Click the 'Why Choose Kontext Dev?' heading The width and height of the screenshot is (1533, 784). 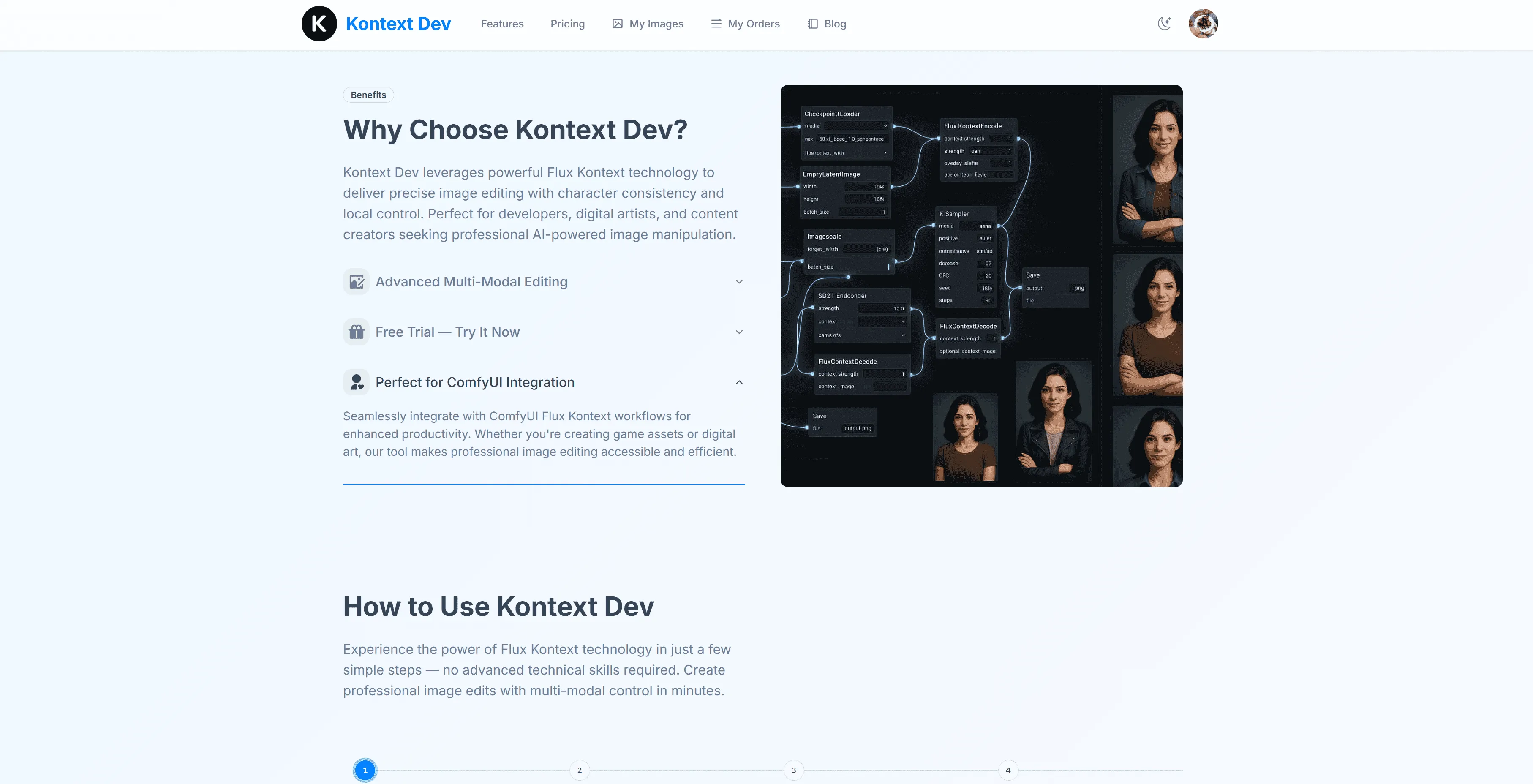[515, 130]
